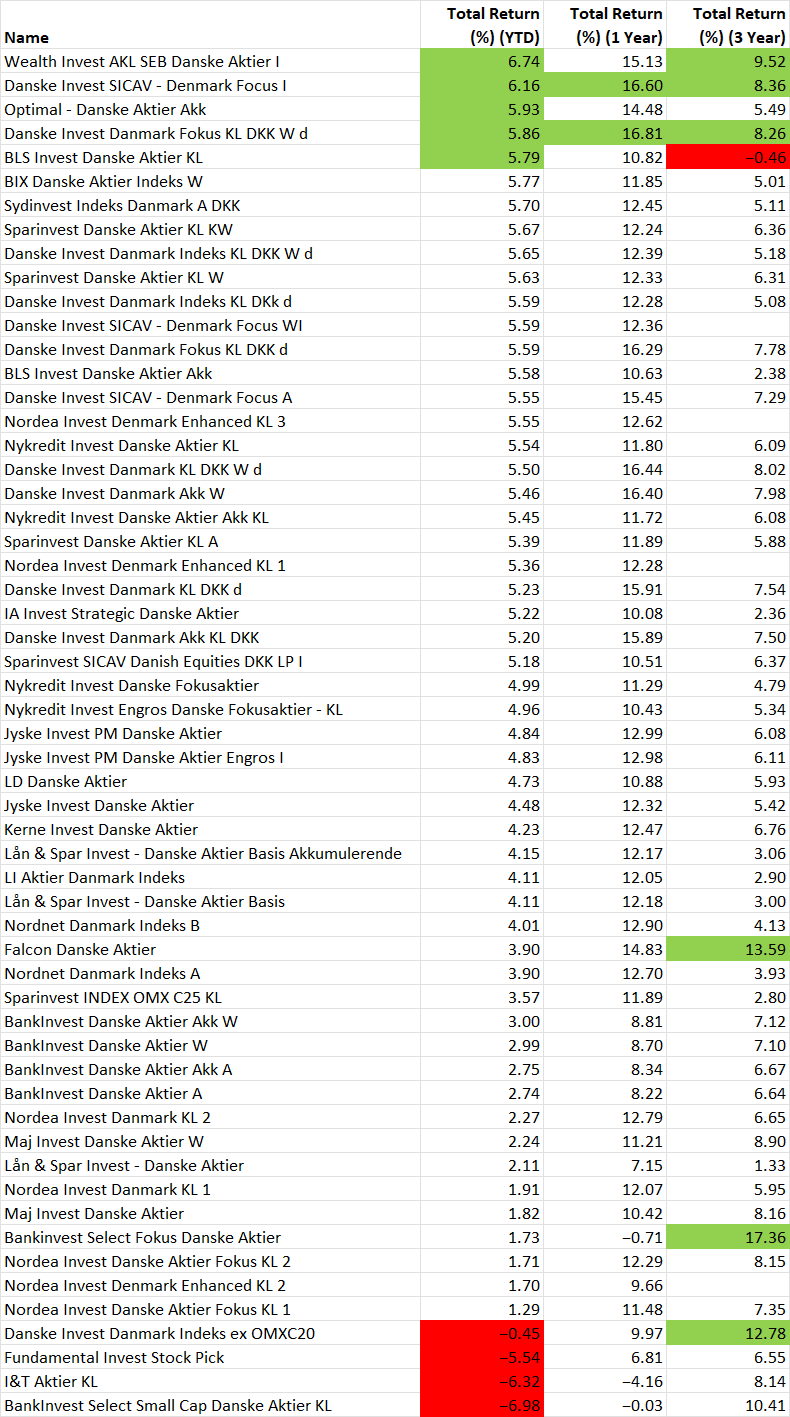Select the Jyske Invest Danske Aktier cell
This screenshot has height=1417, width=790.
(211, 805)
